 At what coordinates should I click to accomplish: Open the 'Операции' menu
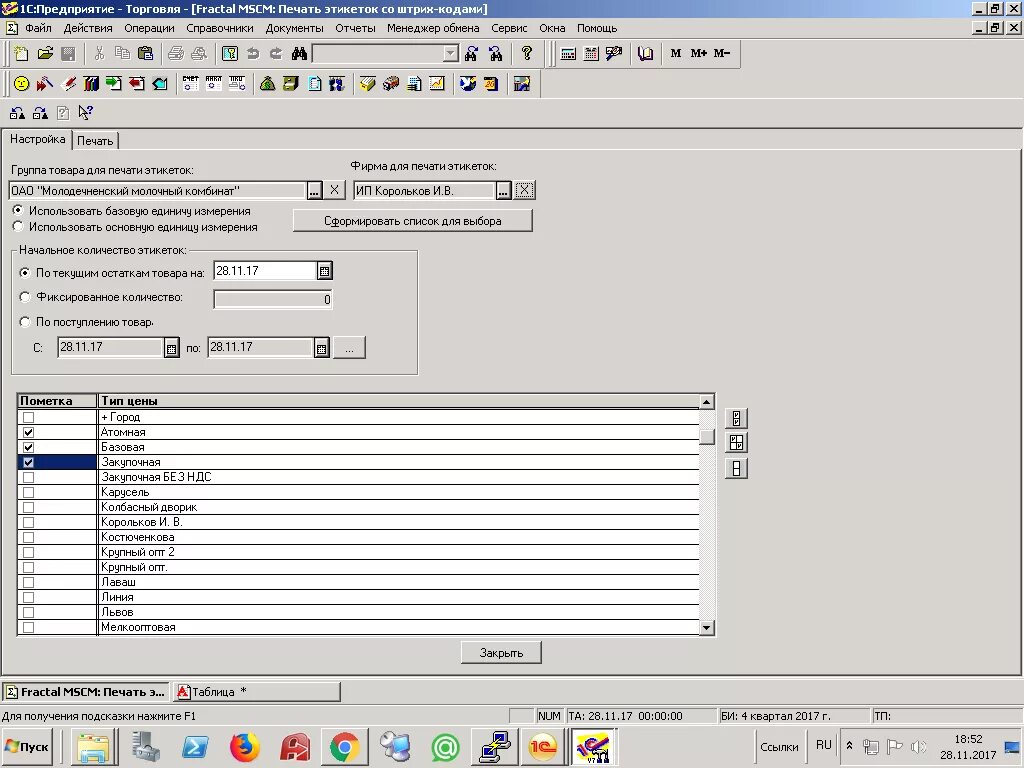(x=150, y=28)
